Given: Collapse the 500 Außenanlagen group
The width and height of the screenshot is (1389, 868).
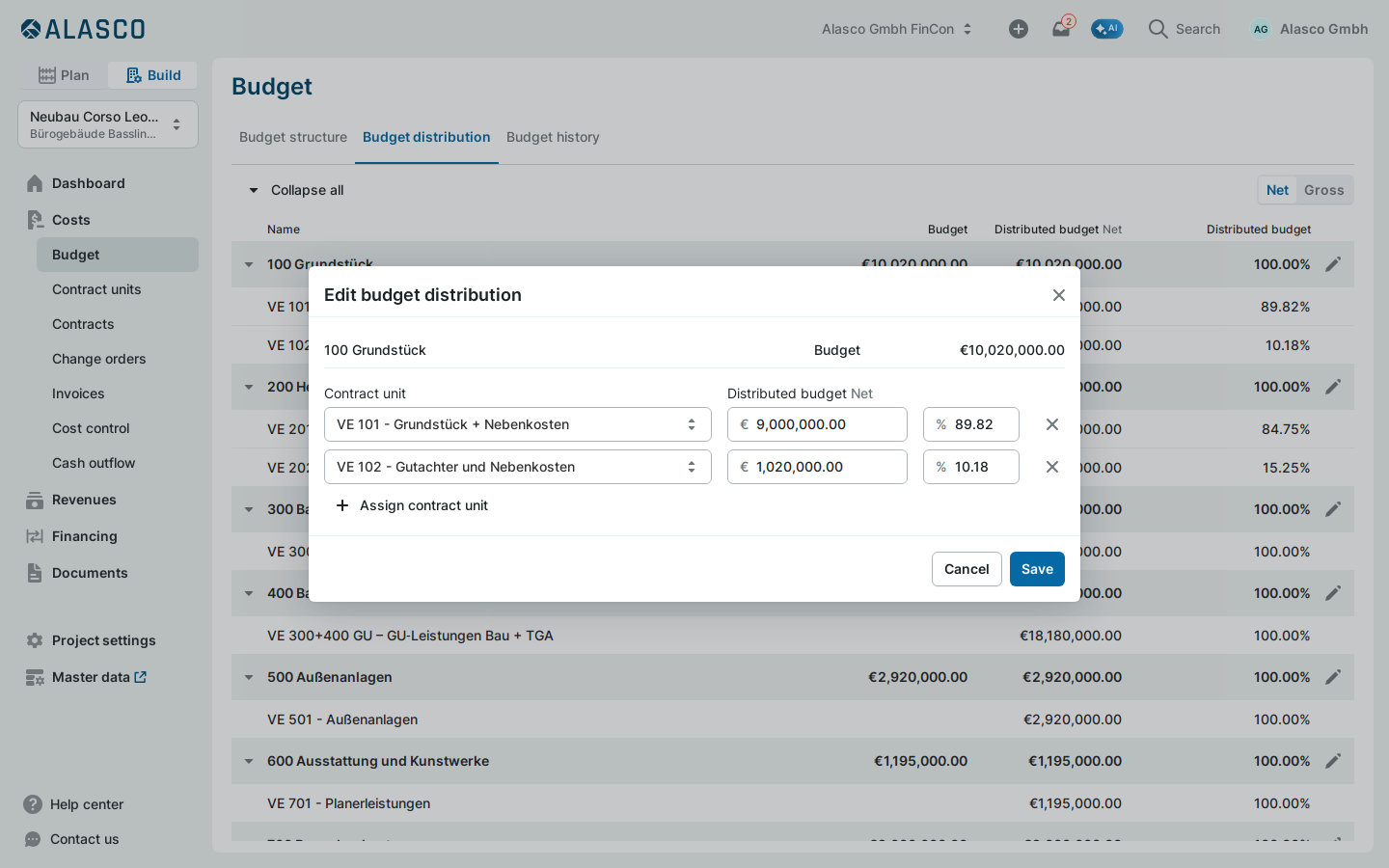Looking at the screenshot, I should tap(249, 677).
